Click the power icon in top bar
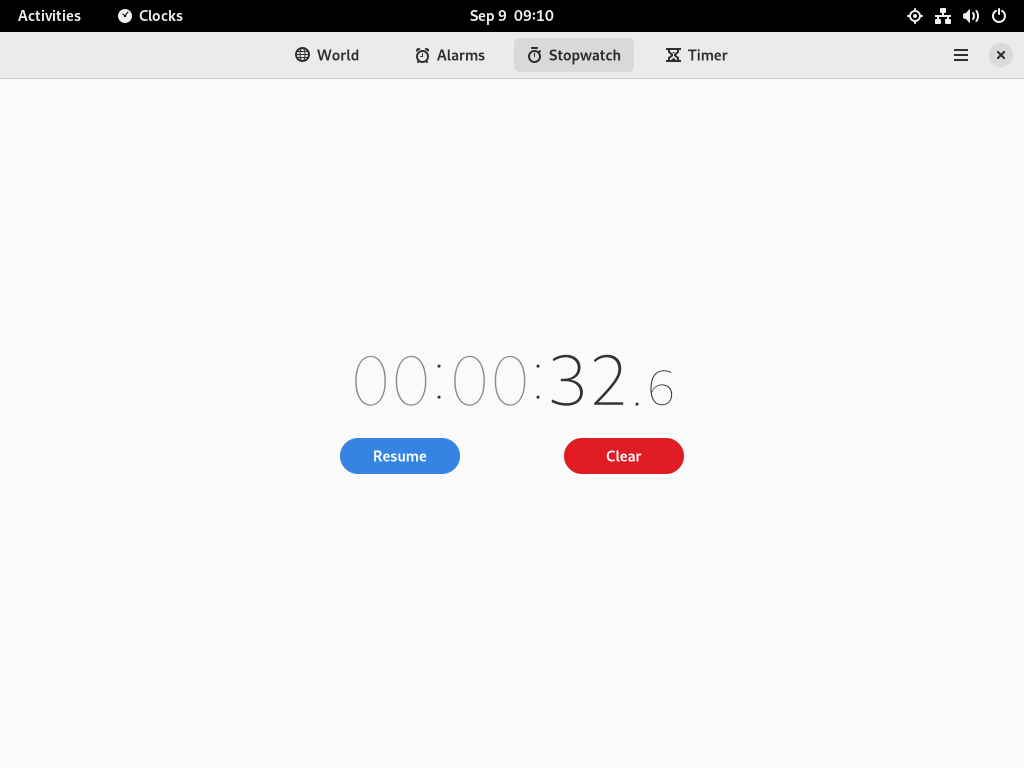1024x768 pixels. [999, 16]
